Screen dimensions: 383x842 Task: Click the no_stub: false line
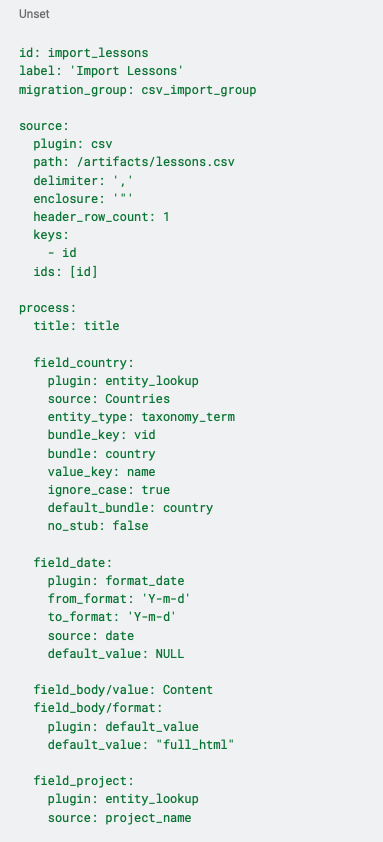(x=98, y=526)
